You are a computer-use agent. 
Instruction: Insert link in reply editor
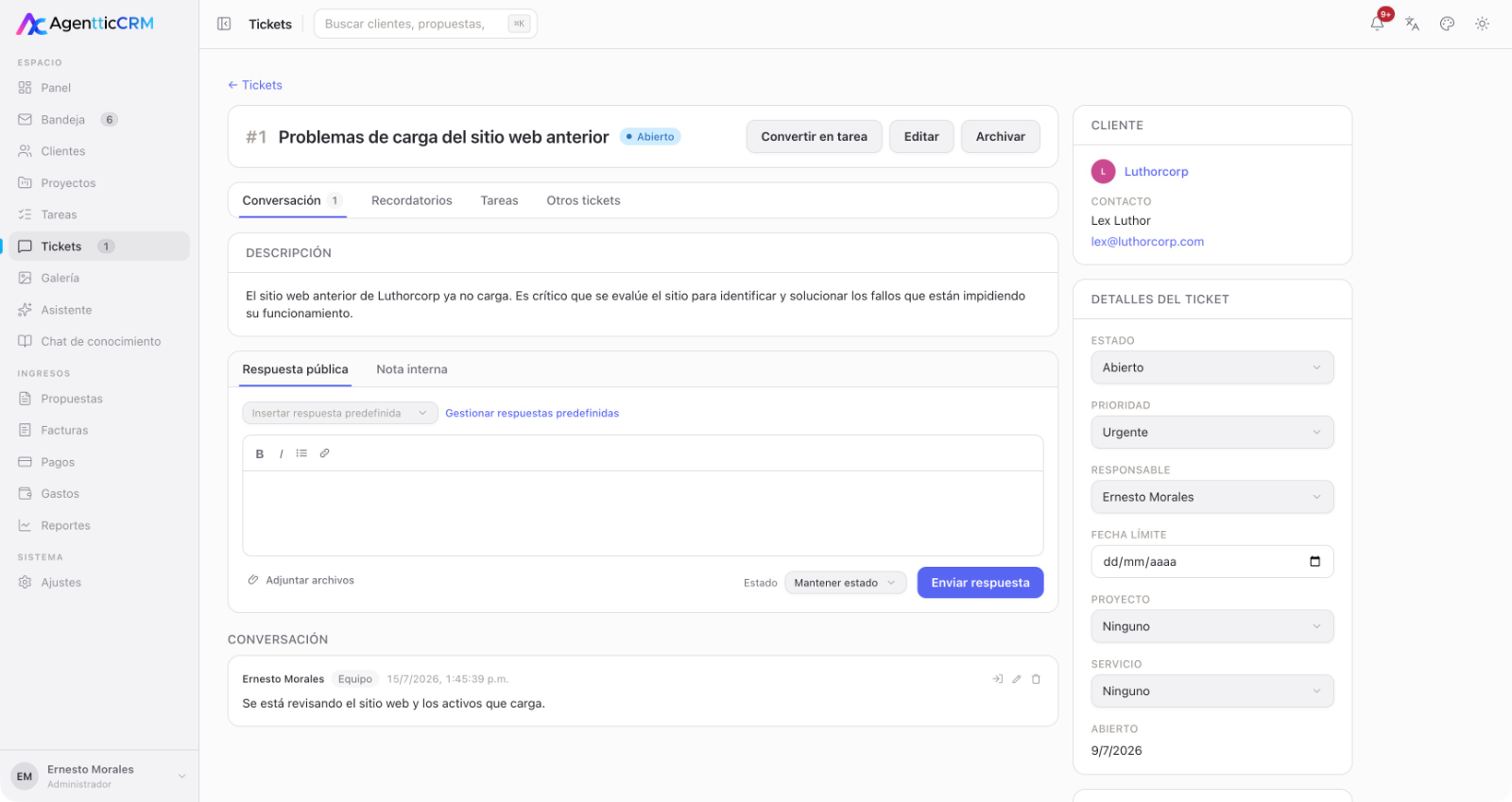tap(324, 453)
